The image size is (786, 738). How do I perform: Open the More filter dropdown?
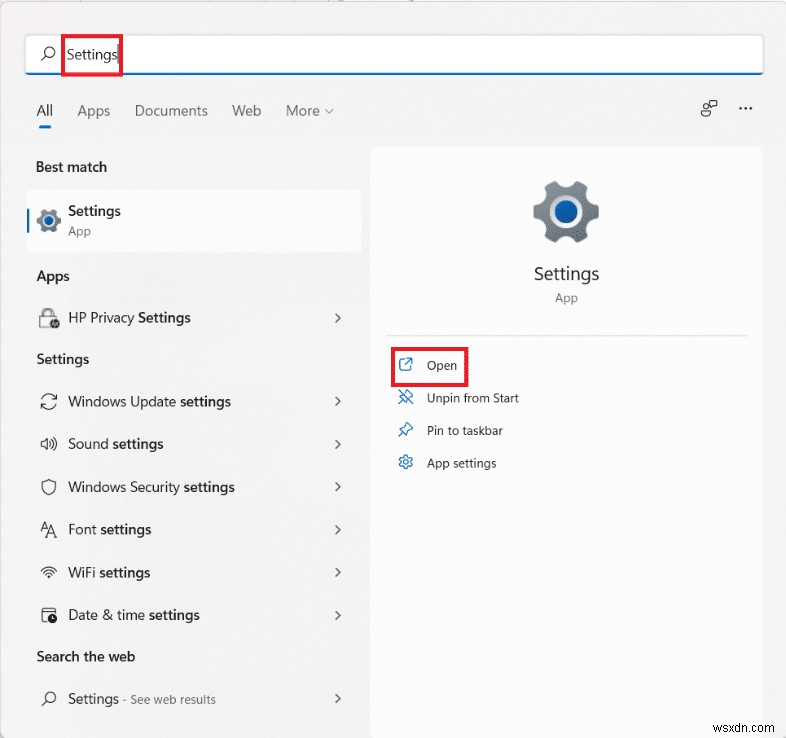click(x=309, y=111)
